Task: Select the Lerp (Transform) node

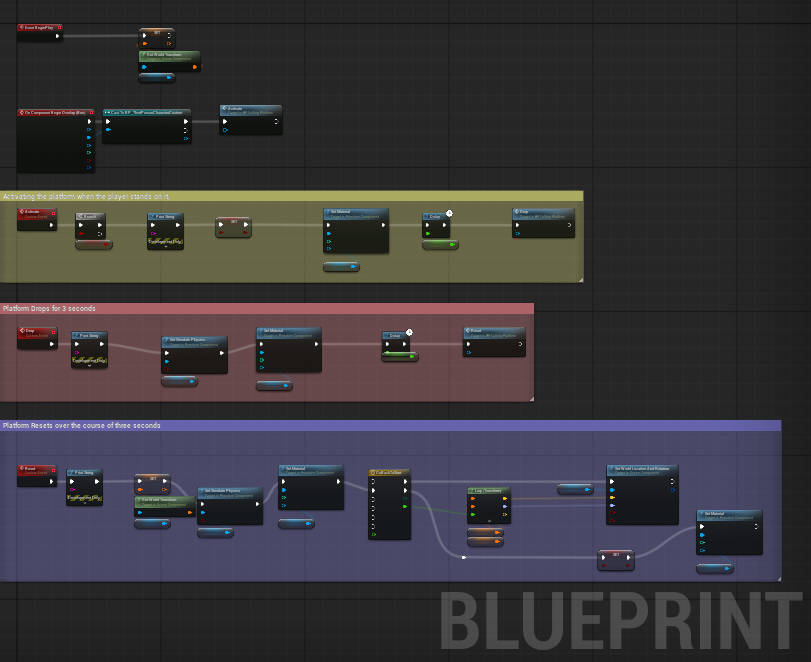Action: click(x=489, y=505)
